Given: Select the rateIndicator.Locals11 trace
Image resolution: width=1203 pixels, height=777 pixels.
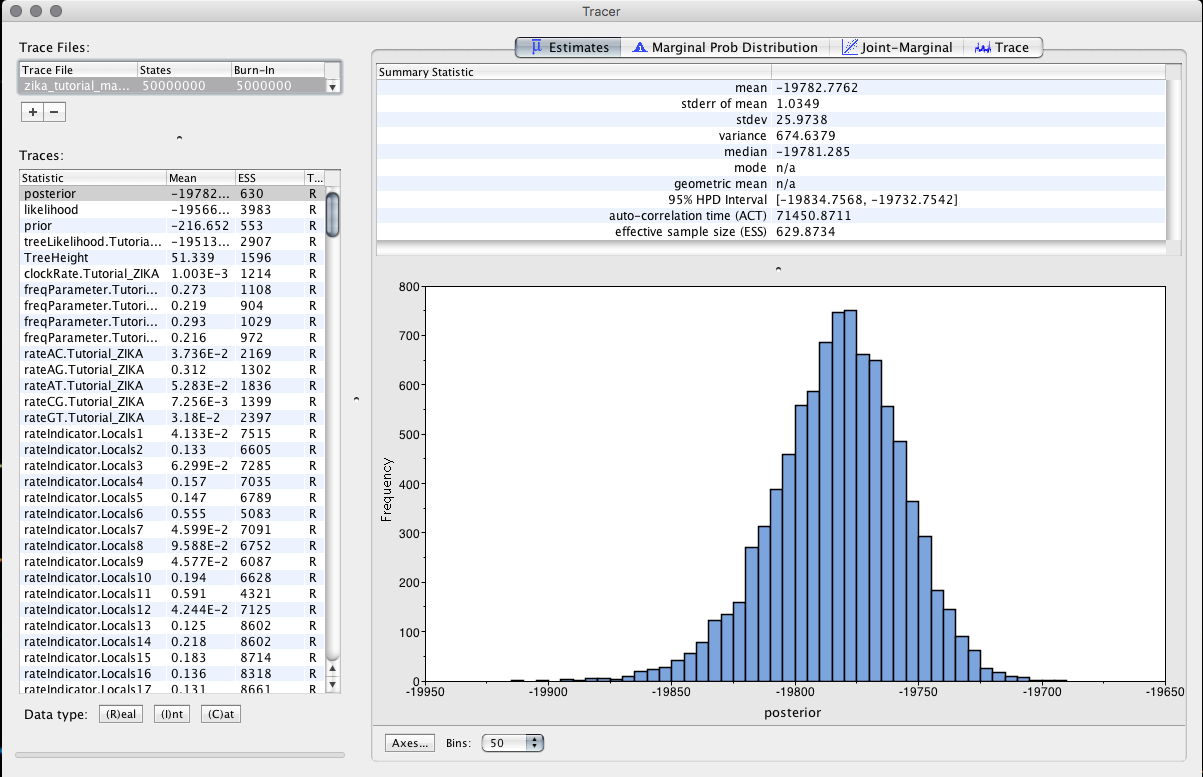Looking at the screenshot, I should (x=173, y=594).
